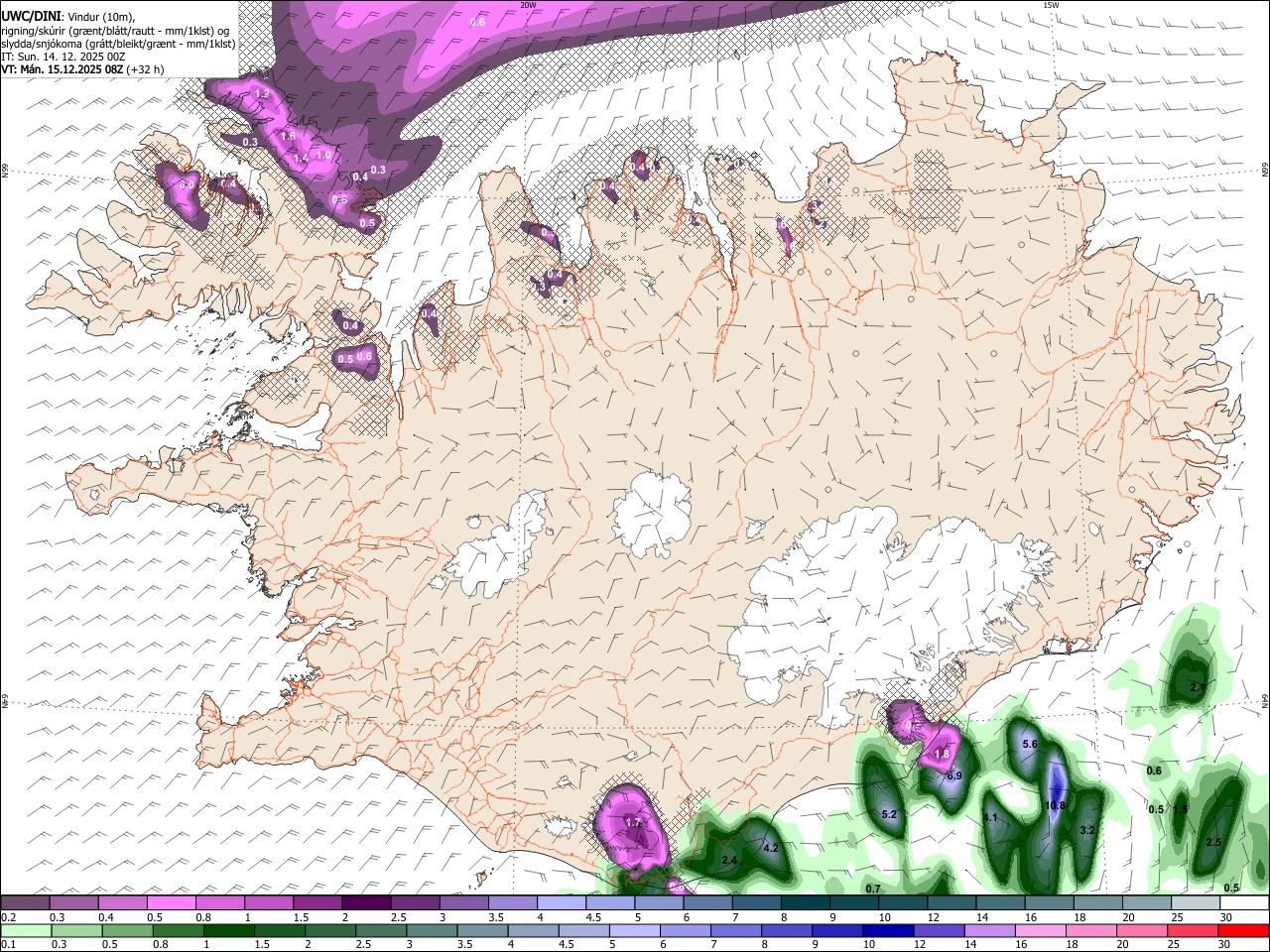Click the 1.8 snow value on the map
The image size is (1270, 952).
tap(942, 754)
